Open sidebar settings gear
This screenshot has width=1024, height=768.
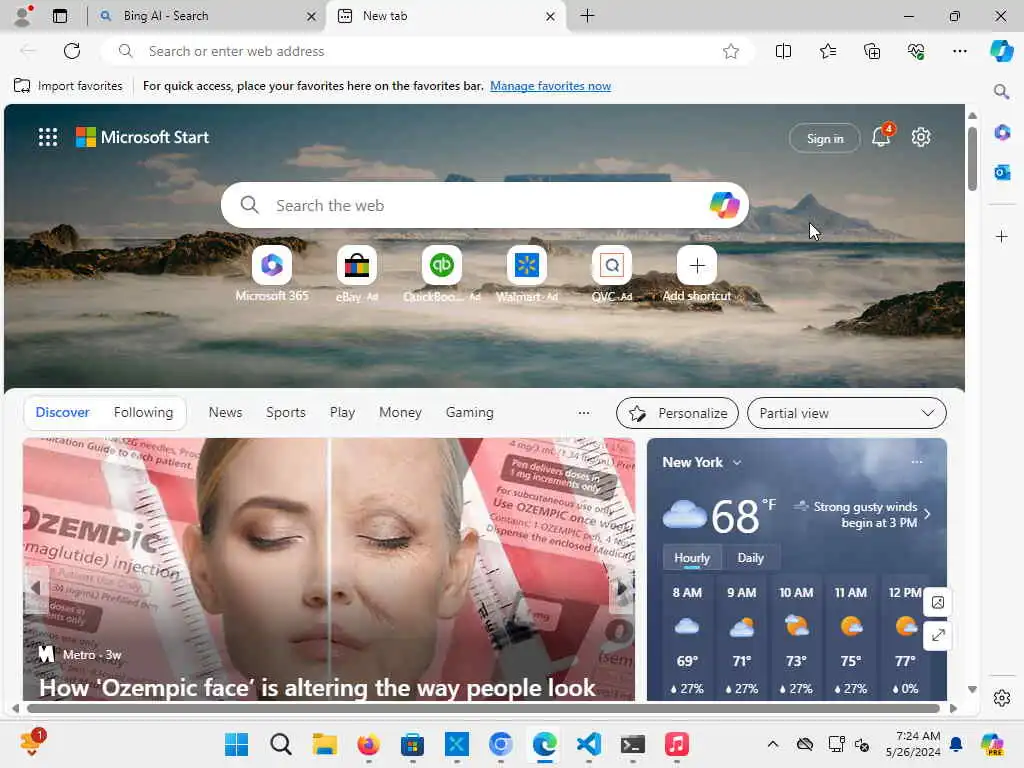(x=1002, y=698)
